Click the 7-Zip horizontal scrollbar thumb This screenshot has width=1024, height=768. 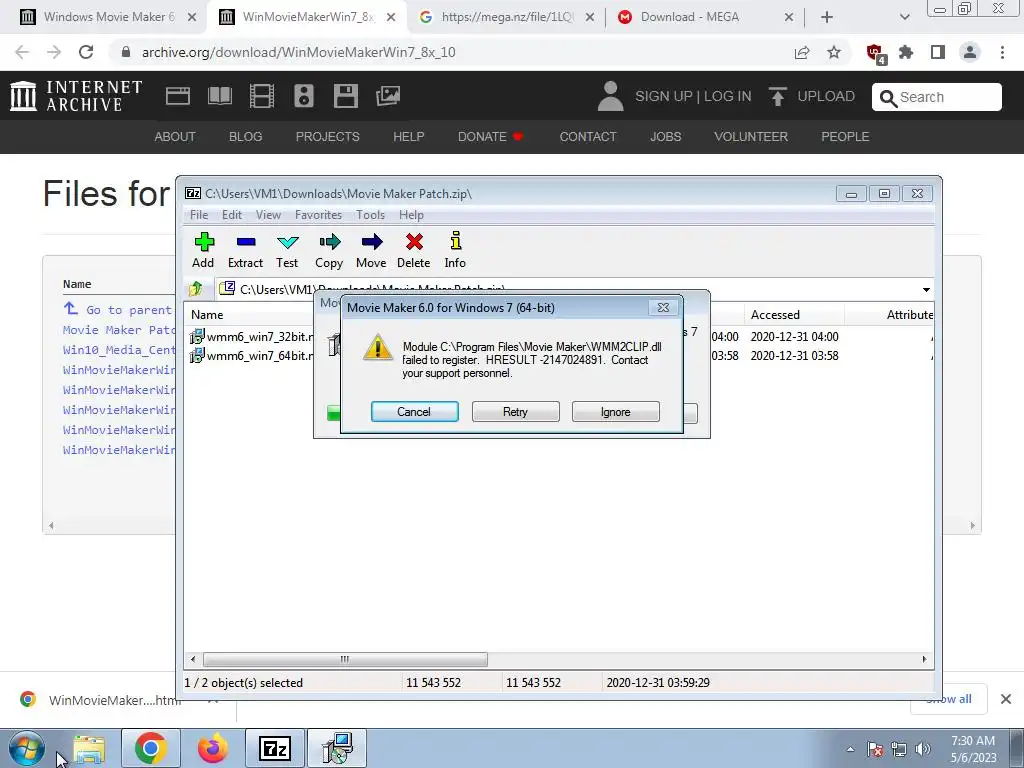345,660
